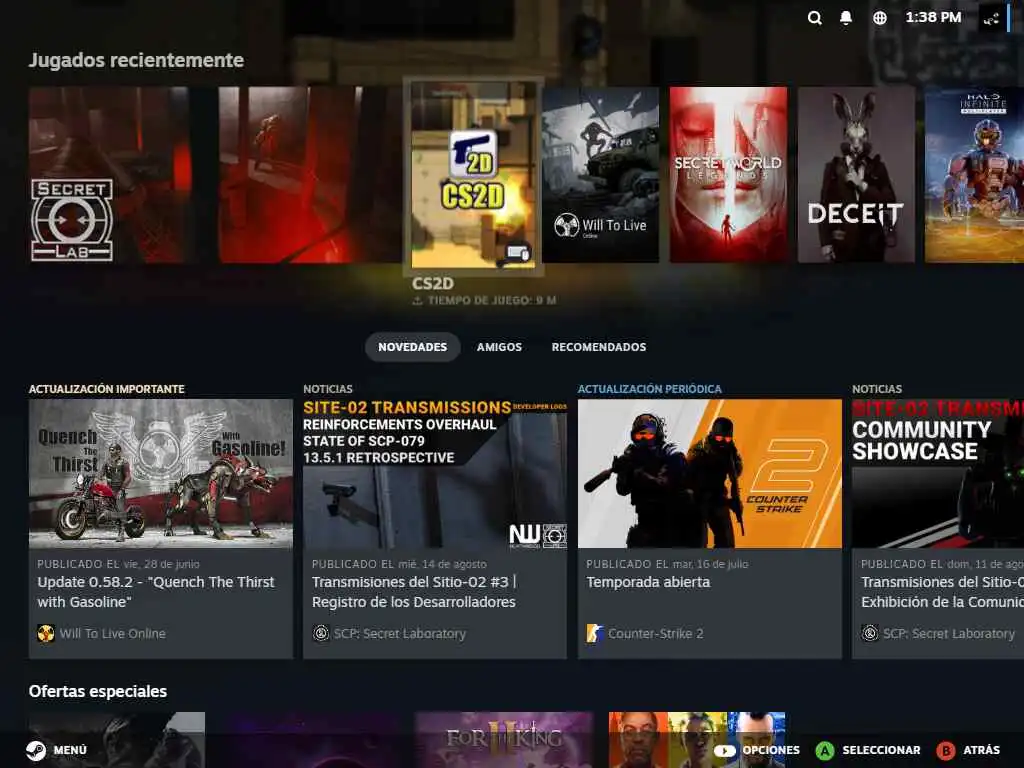The height and width of the screenshot is (768, 1024).
Task: Open the Site-02 Transmissions news image
Action: (435, 473)
